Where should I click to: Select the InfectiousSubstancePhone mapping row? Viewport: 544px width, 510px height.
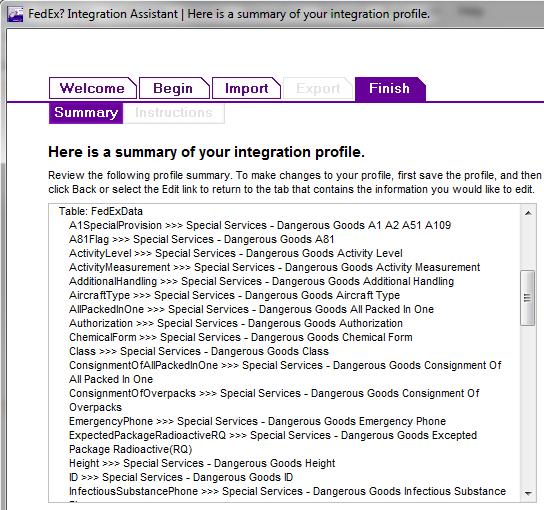[x=287, y=493]
